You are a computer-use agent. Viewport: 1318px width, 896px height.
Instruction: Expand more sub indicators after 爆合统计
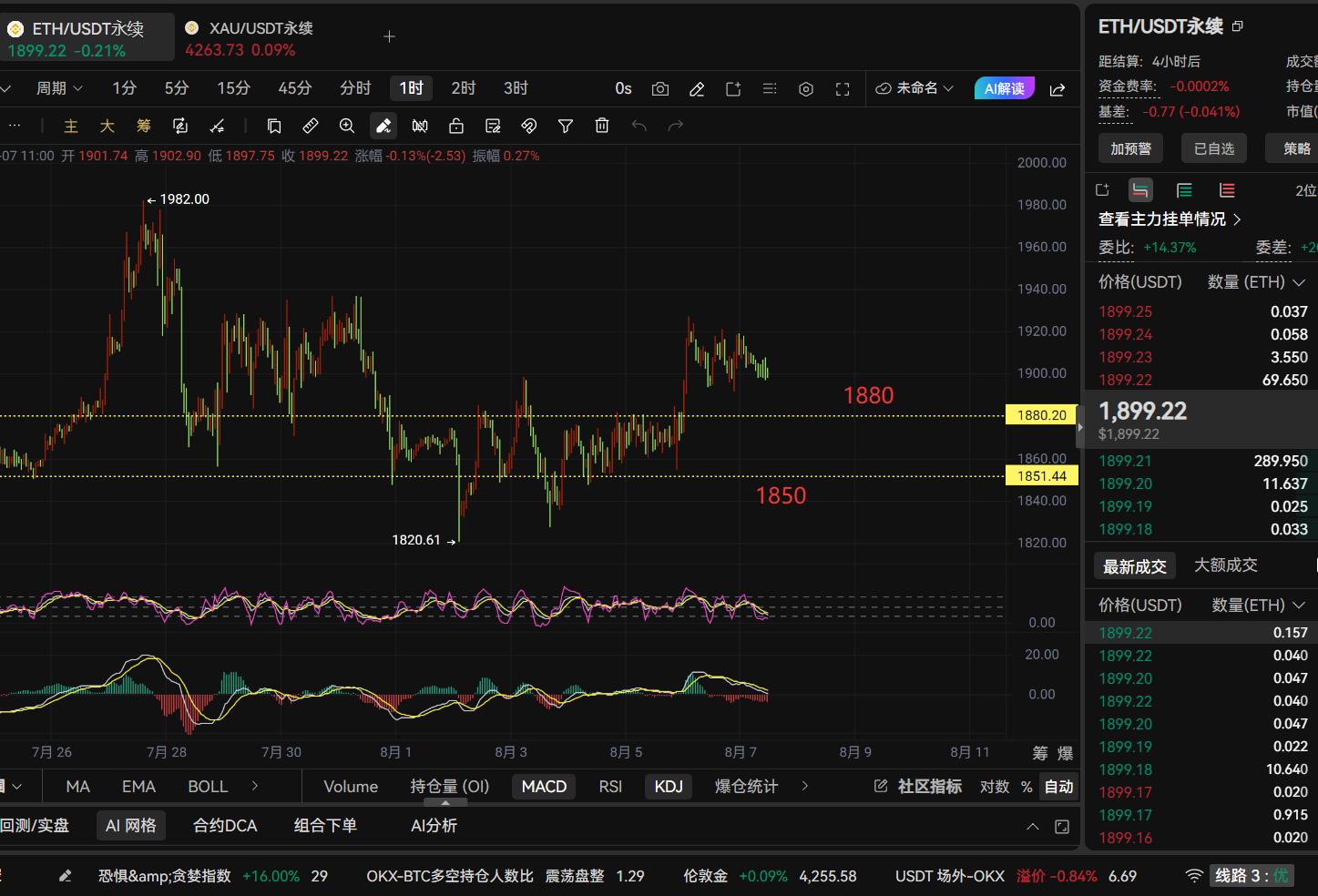pos(804,786)
